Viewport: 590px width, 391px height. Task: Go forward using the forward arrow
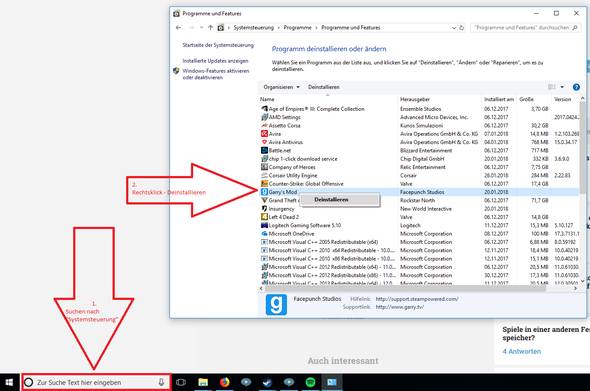pyautogui.click(x=191, y=27)
